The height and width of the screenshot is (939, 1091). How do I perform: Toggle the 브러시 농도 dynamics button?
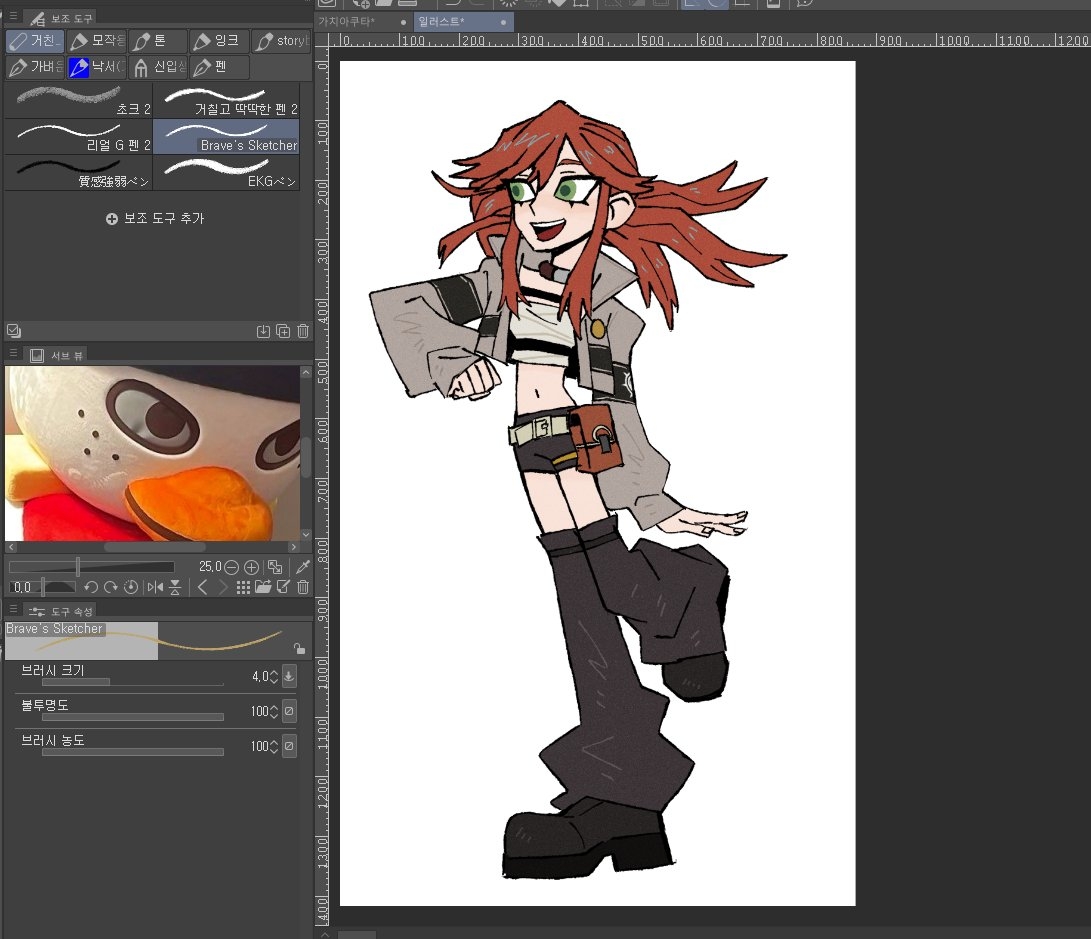click(289, 746)
